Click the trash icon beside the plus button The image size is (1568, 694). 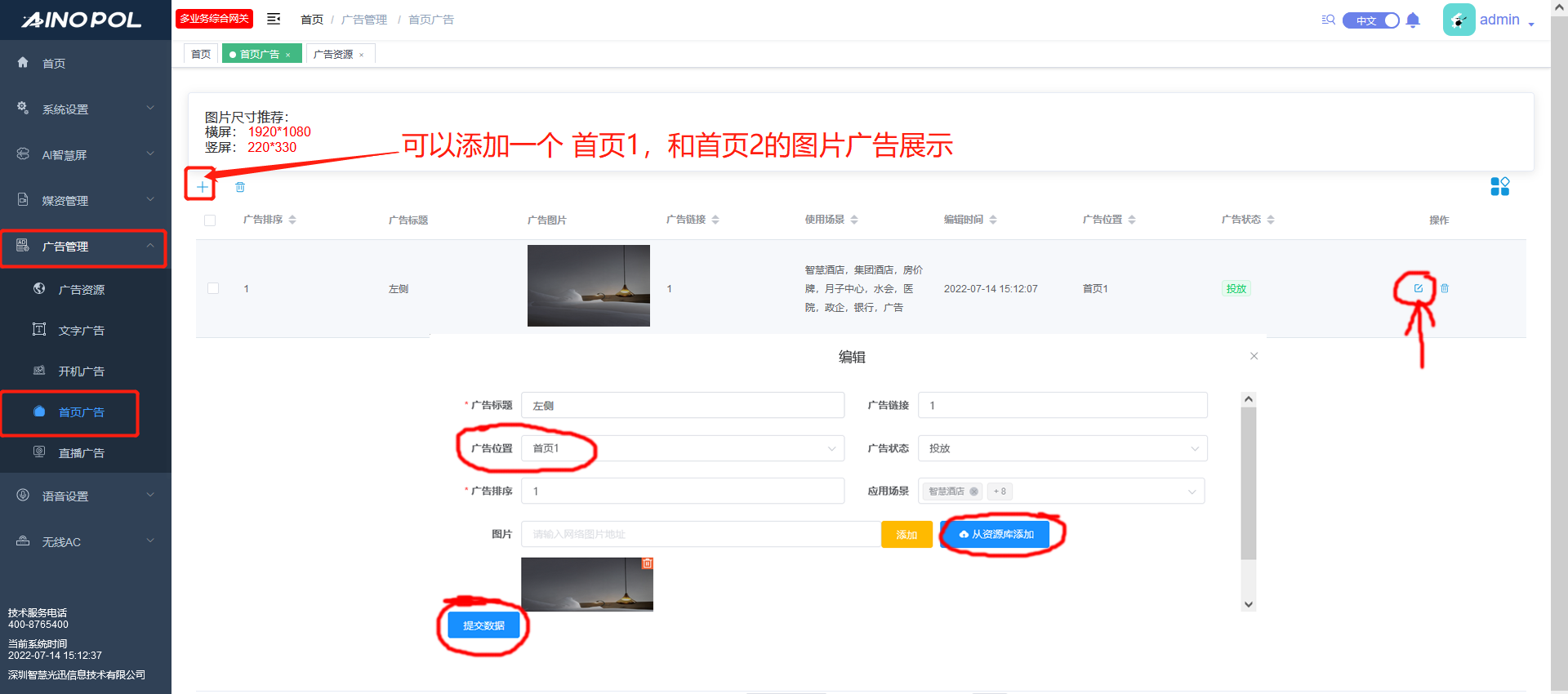pos(240,187)
